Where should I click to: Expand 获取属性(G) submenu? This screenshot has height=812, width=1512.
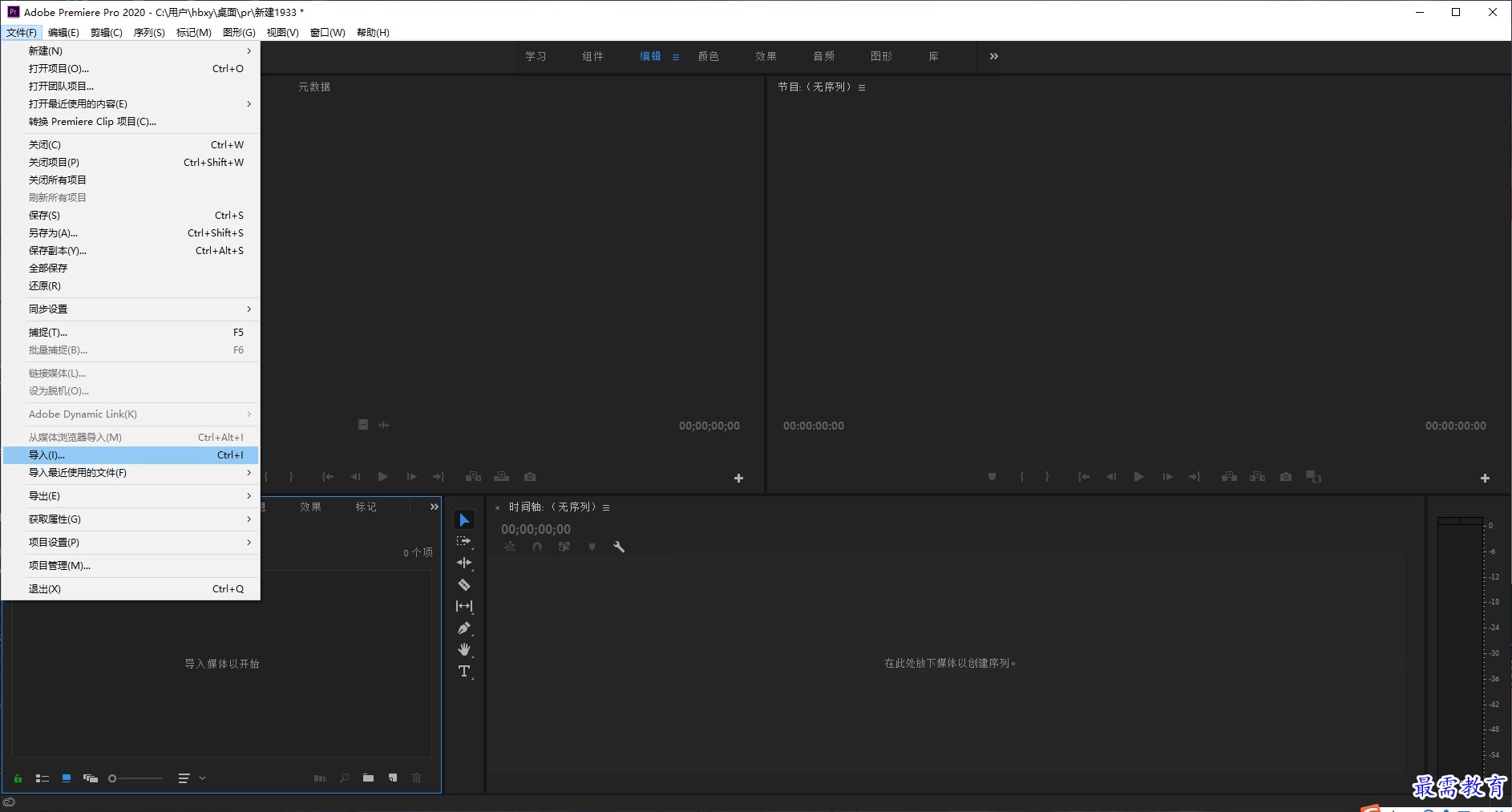coord(131,519)
